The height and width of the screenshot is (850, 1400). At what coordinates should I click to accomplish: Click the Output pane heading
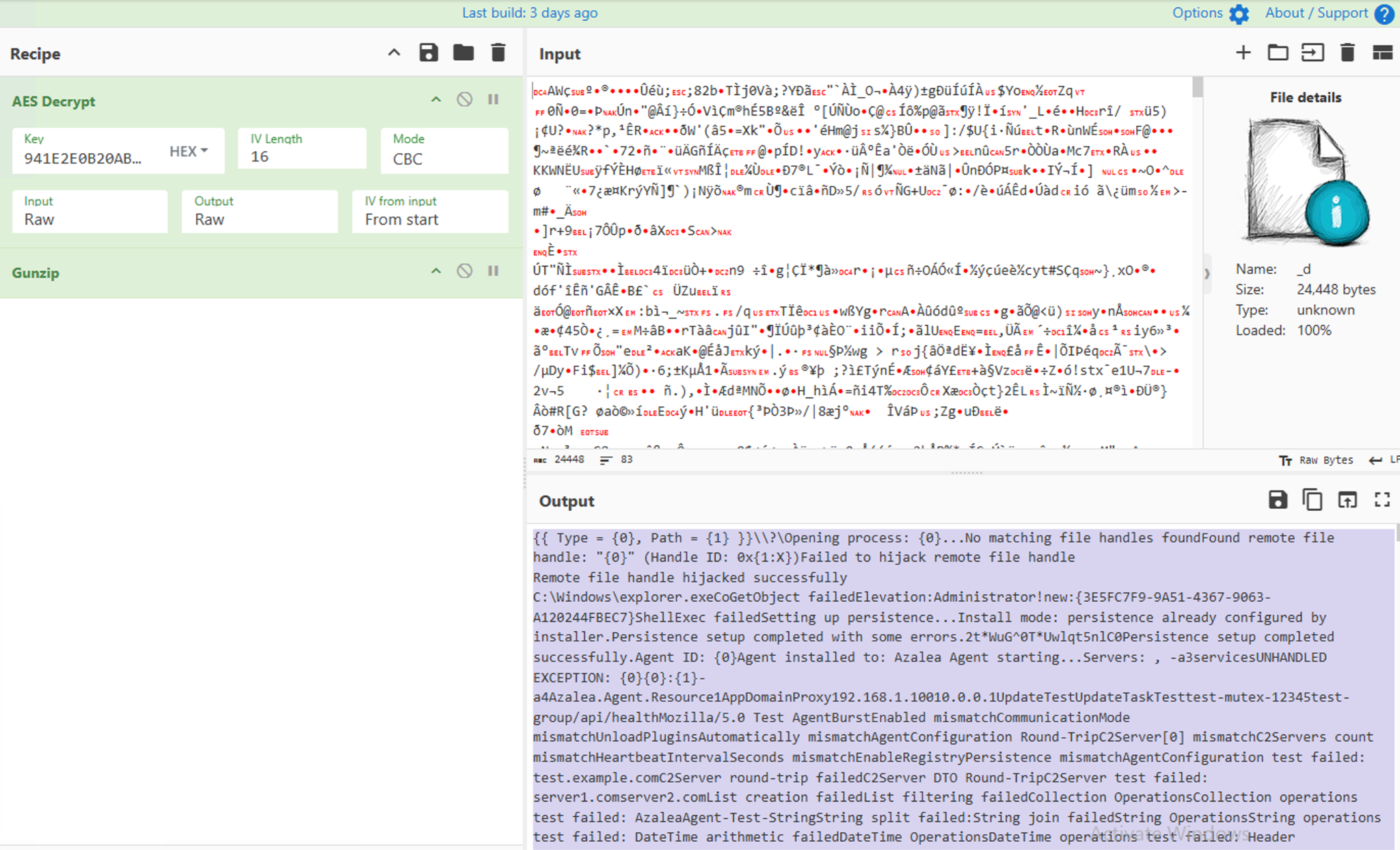click(x=567, y=501)
